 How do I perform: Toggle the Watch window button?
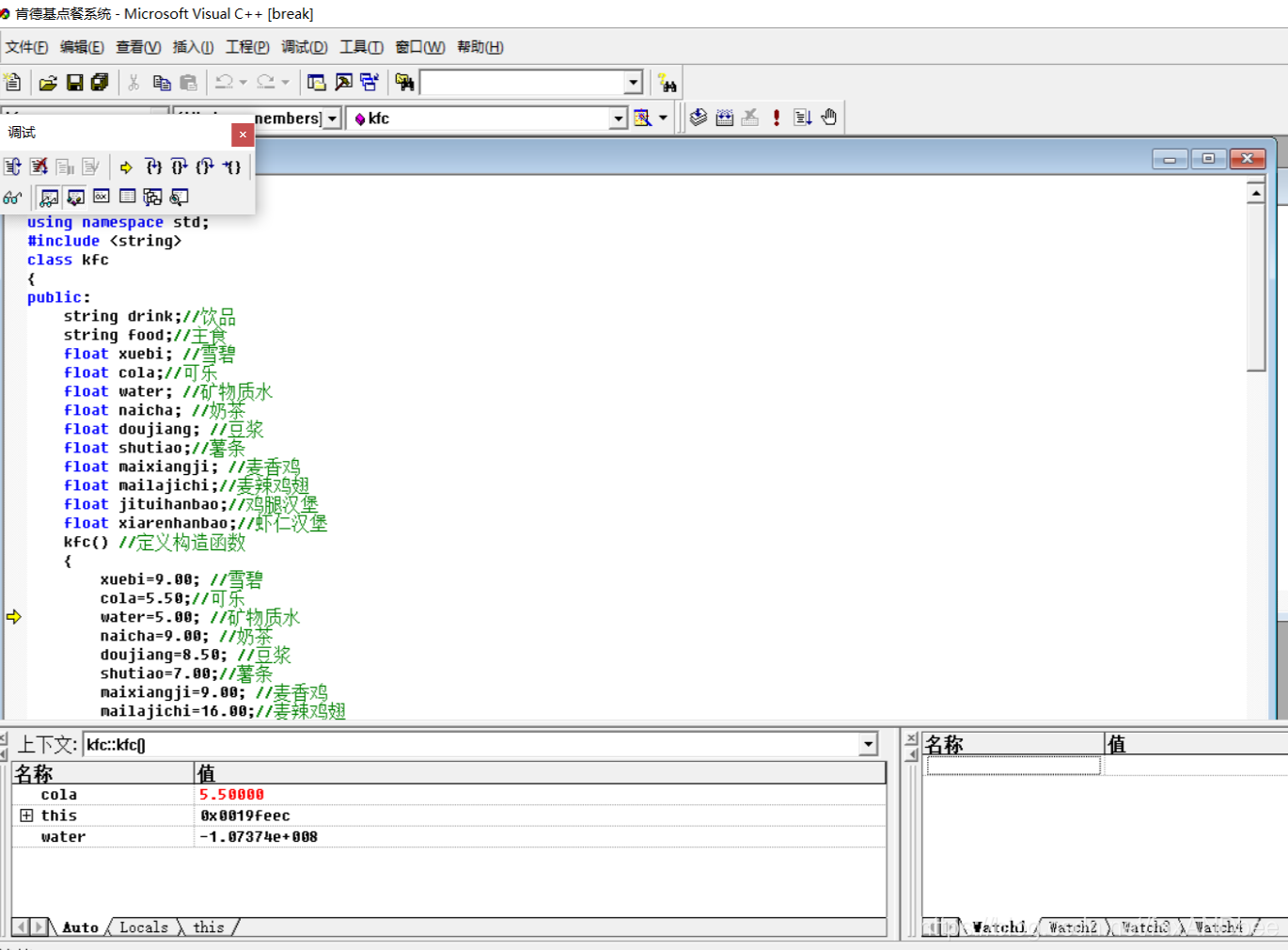50,198
